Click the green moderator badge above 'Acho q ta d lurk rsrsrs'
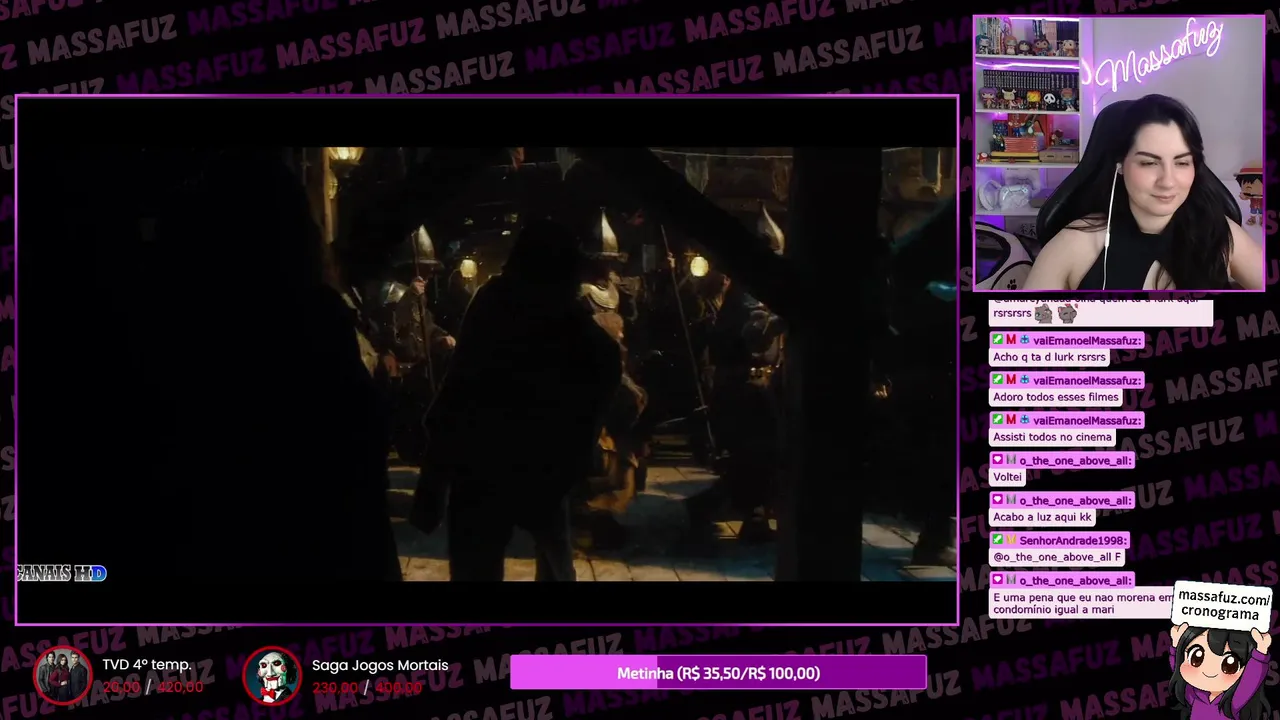 pyautogui.click(x=998, y=340)
